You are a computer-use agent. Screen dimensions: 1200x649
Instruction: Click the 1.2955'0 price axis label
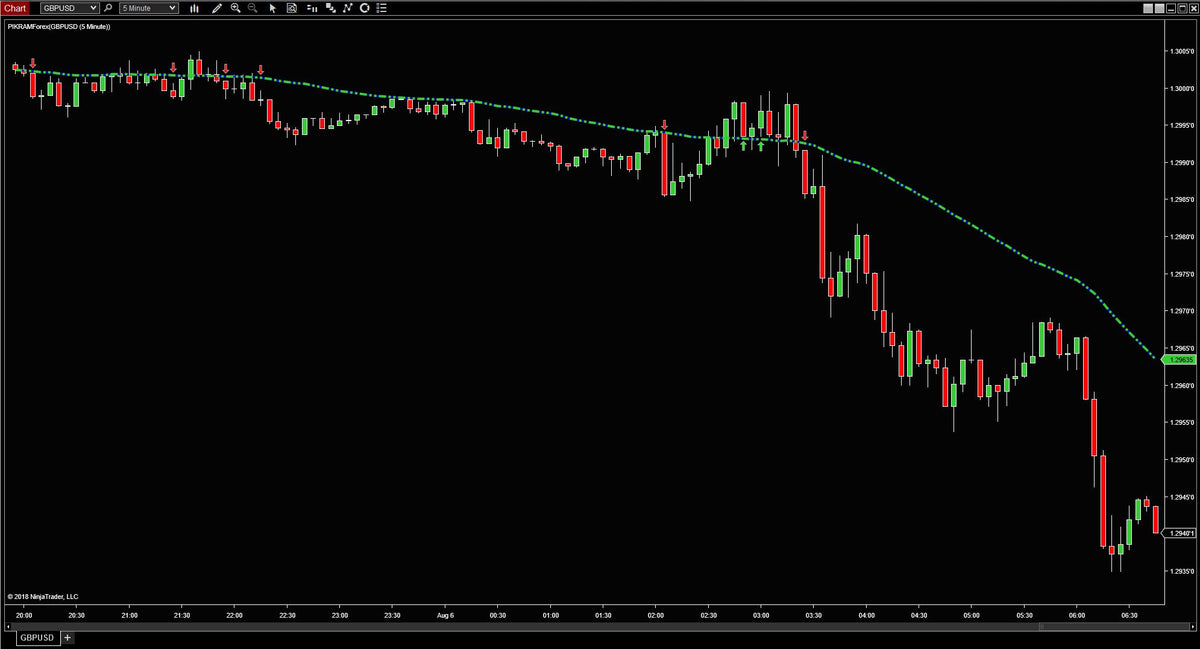tap(1182, 422)
